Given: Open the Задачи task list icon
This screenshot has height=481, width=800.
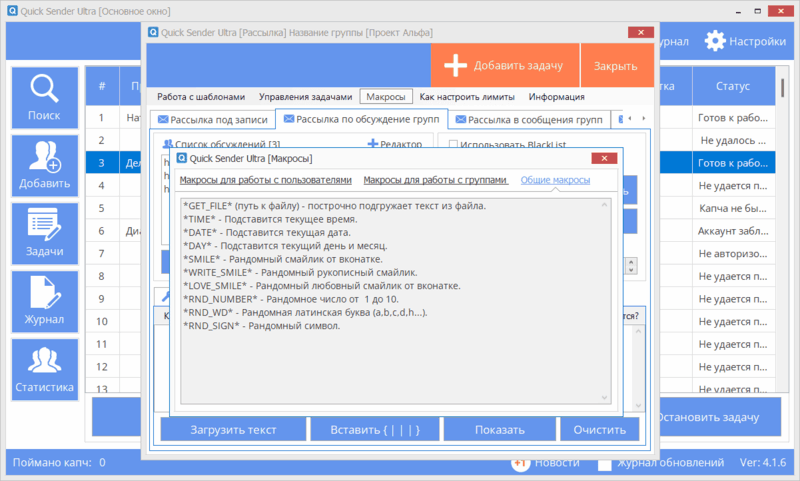Looking at the screenshot, I should 44,232.
